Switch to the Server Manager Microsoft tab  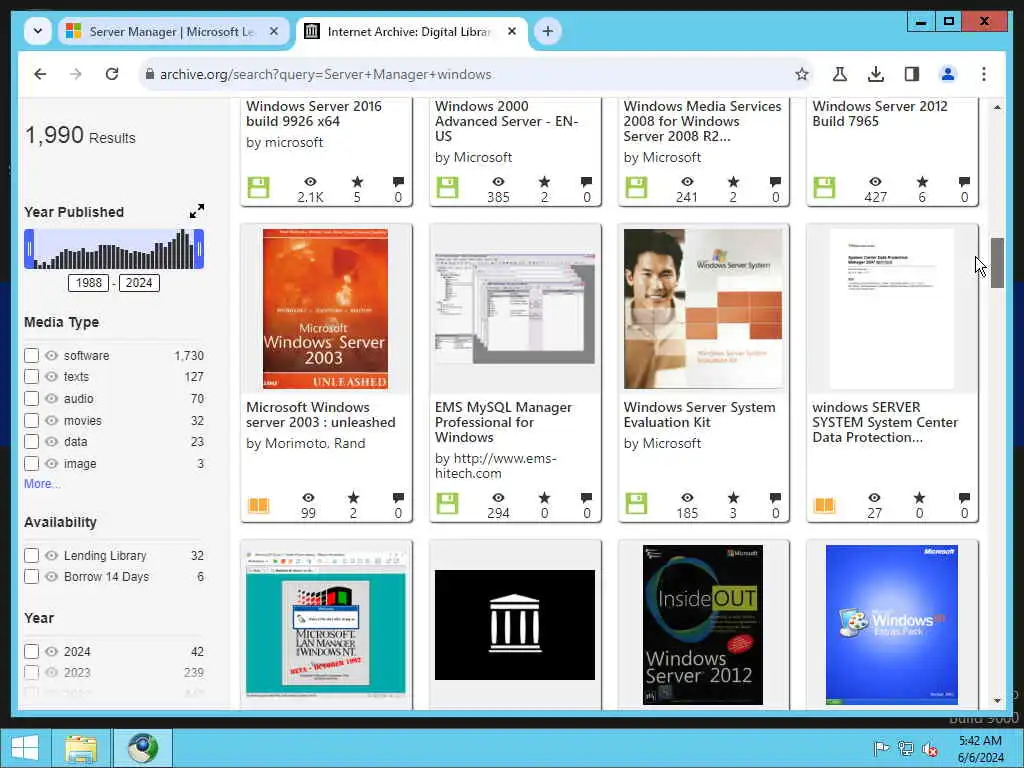pos(174,31)
